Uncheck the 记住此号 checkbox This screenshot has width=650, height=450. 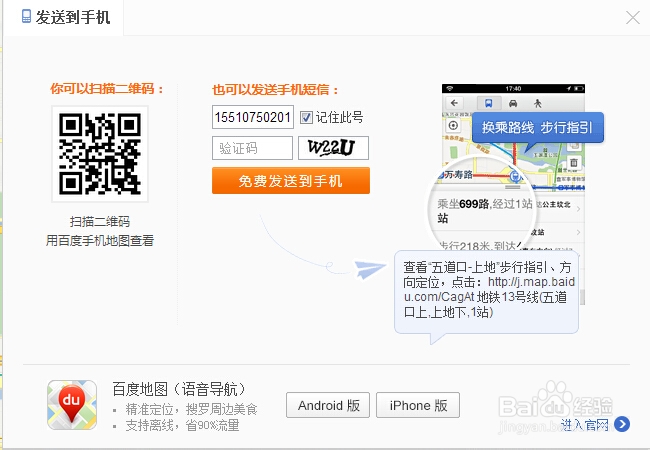click(306, 118)
